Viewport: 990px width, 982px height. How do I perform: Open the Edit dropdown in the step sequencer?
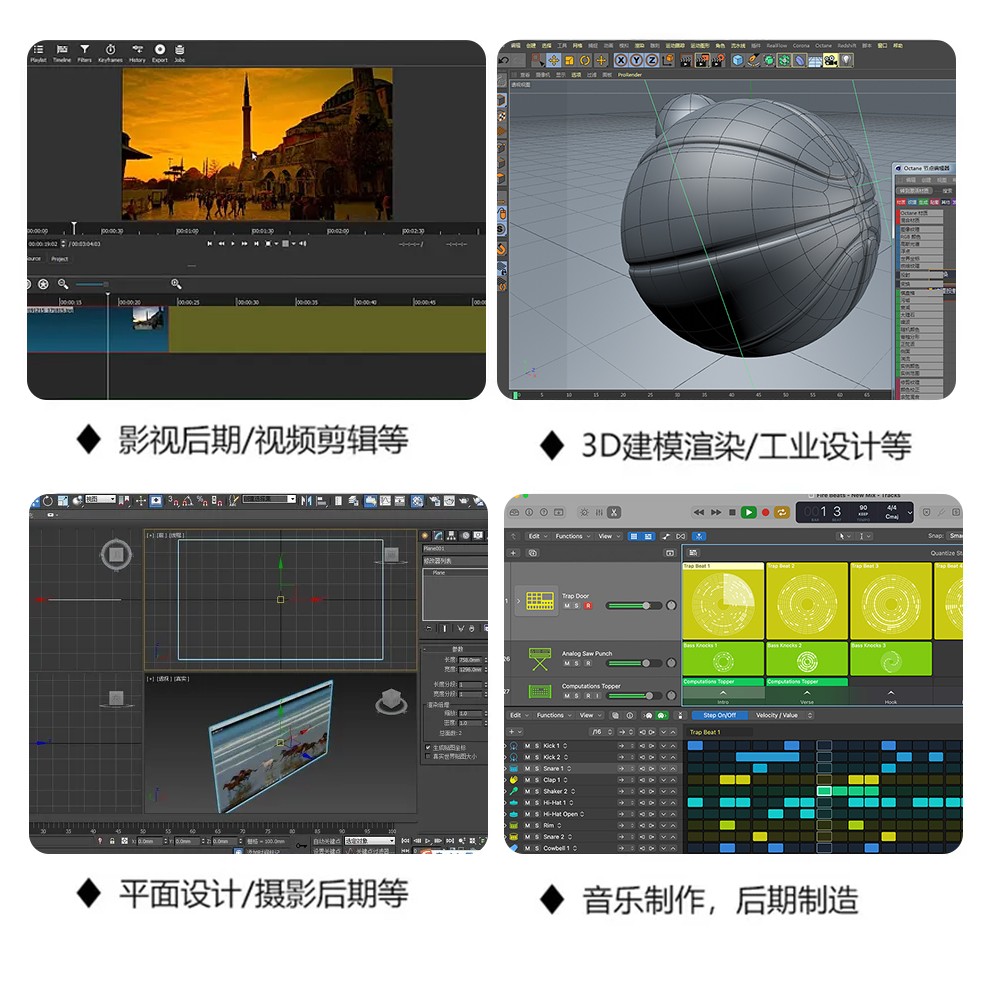click(x=519, y=716)
